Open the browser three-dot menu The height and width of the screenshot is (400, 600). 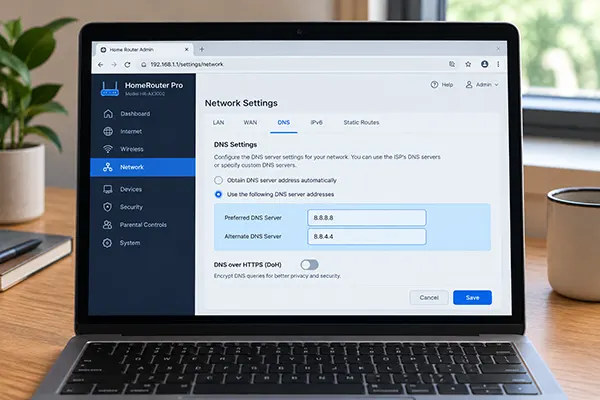click(x=498, y=64)
